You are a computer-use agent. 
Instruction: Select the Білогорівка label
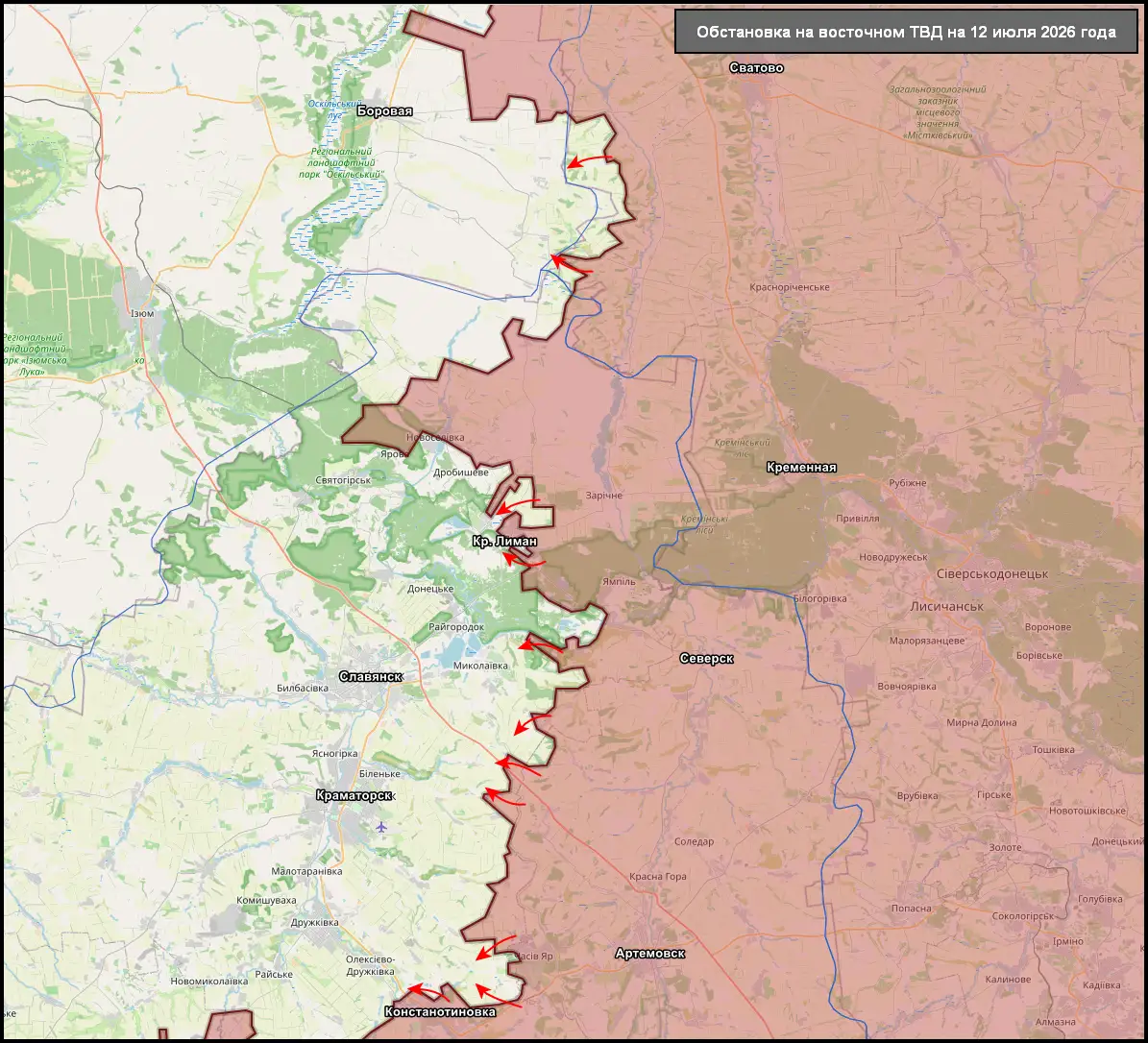(x=820, y=598)
